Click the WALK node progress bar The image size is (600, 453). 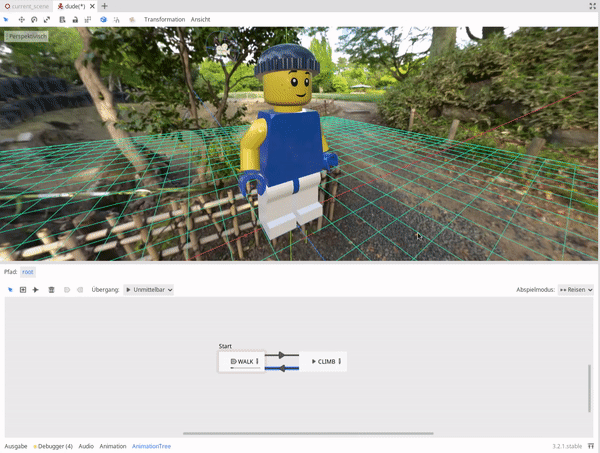245,368
